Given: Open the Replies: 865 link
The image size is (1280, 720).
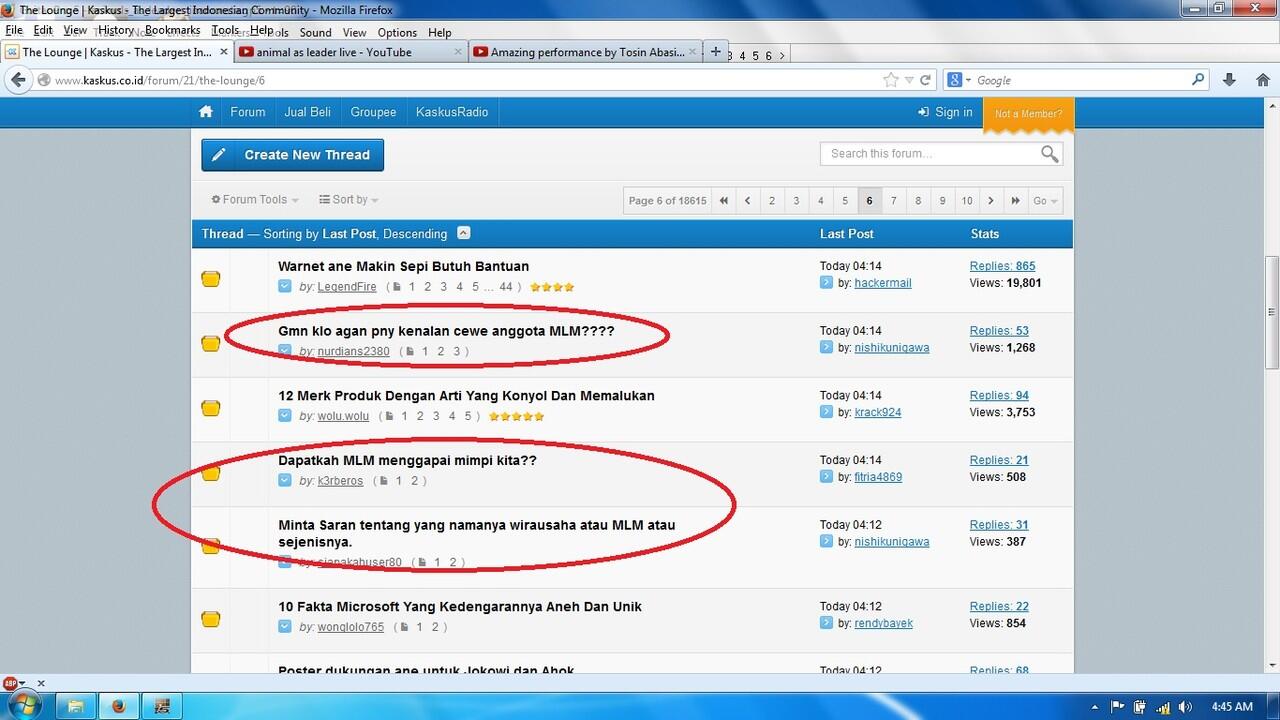Looking at the screenshot, I should (1003, 266).
